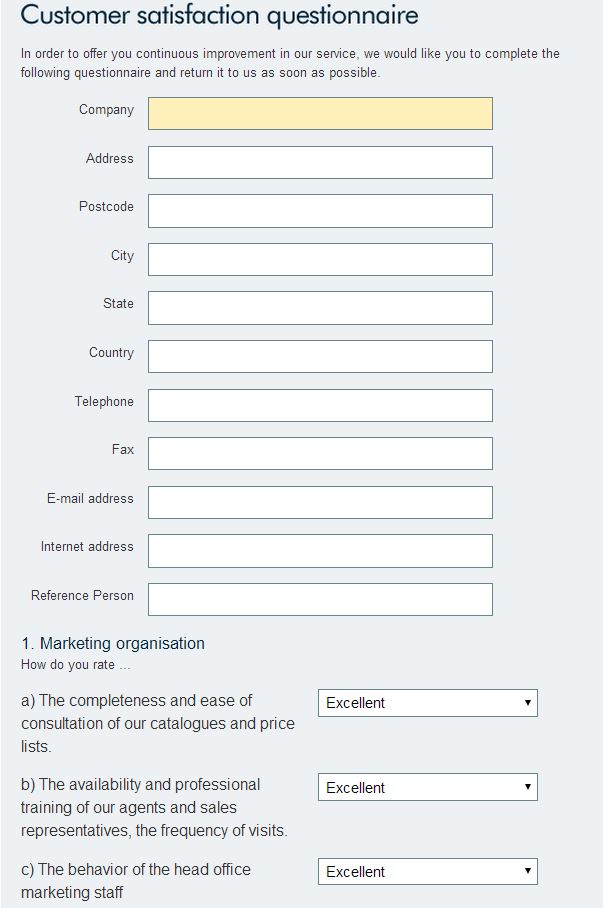The width and height of the screenshot is (603, 908).
Task: Focus the Country input box
Action: pos(320,356)
